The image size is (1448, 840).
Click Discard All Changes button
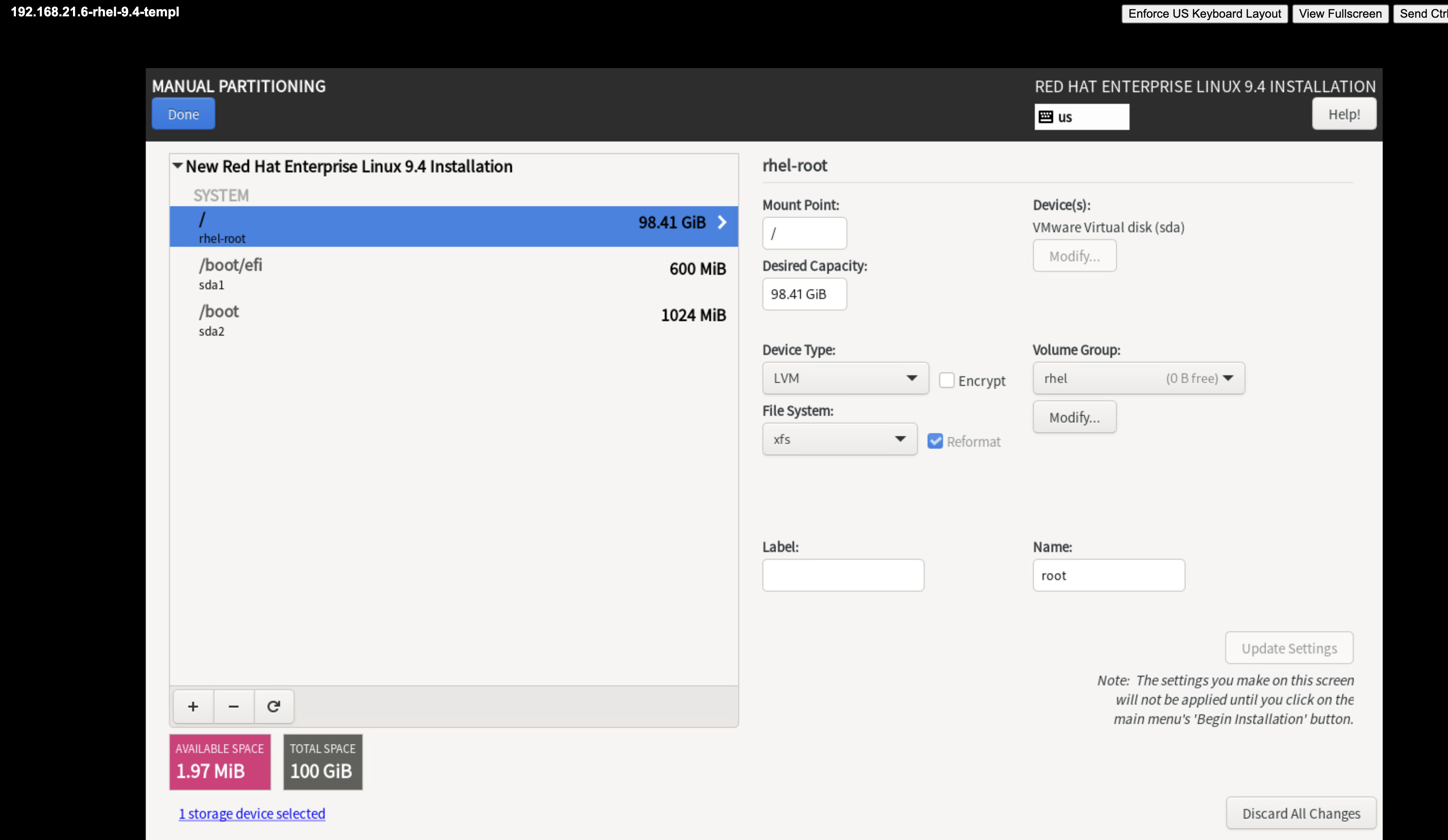[x=1300, y=813]
